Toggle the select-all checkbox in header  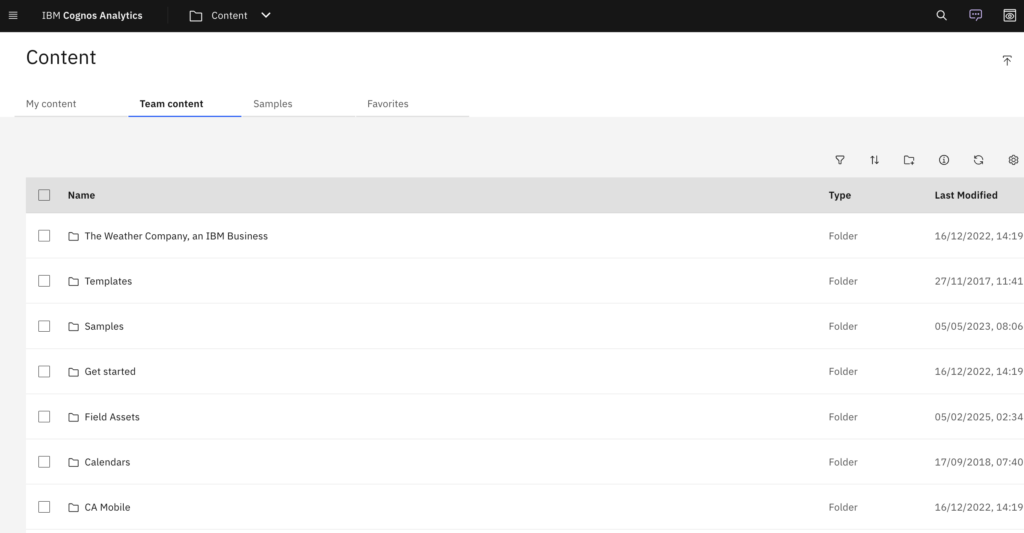(44, 195)
